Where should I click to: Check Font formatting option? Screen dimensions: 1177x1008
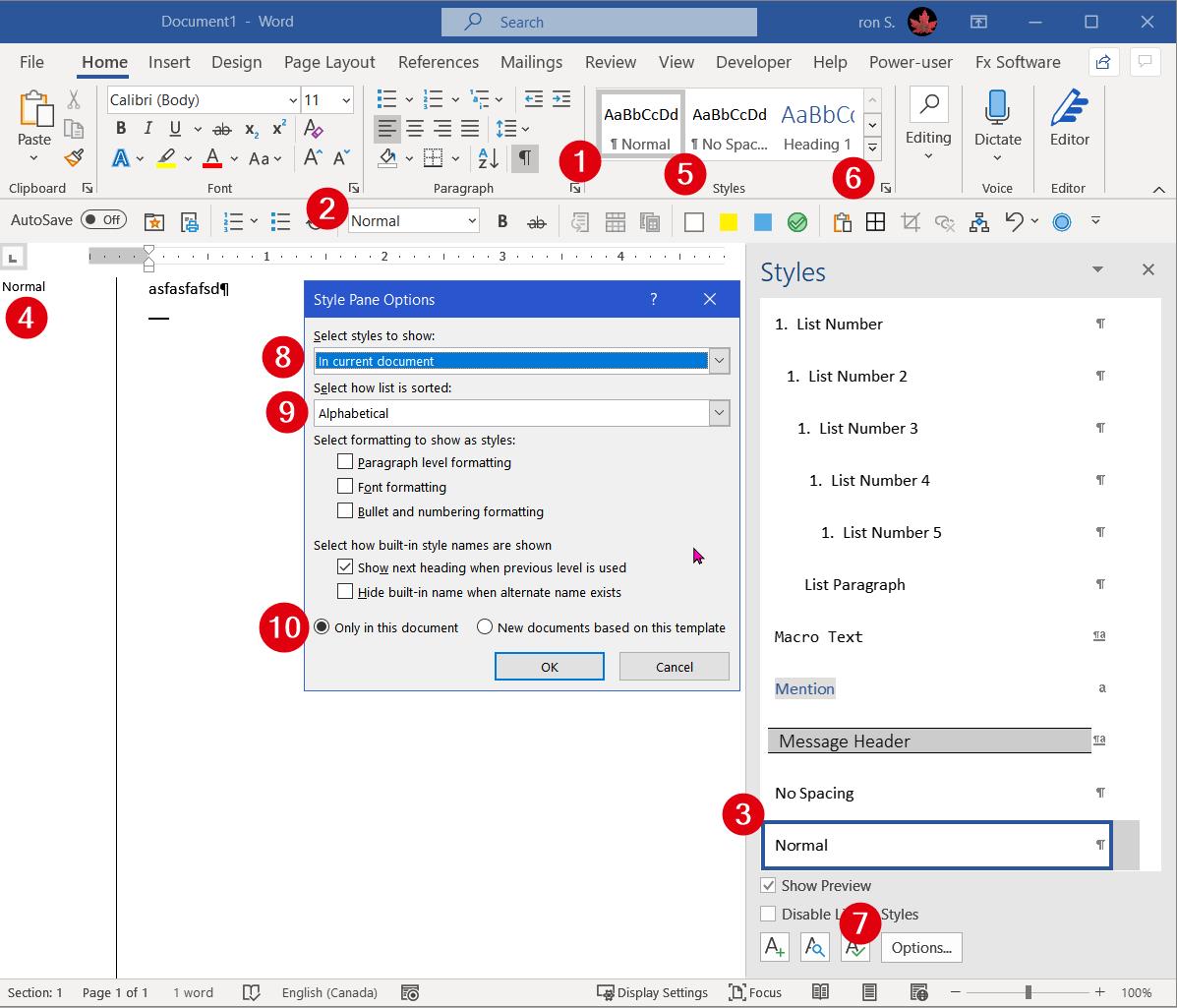coord(345,487)
